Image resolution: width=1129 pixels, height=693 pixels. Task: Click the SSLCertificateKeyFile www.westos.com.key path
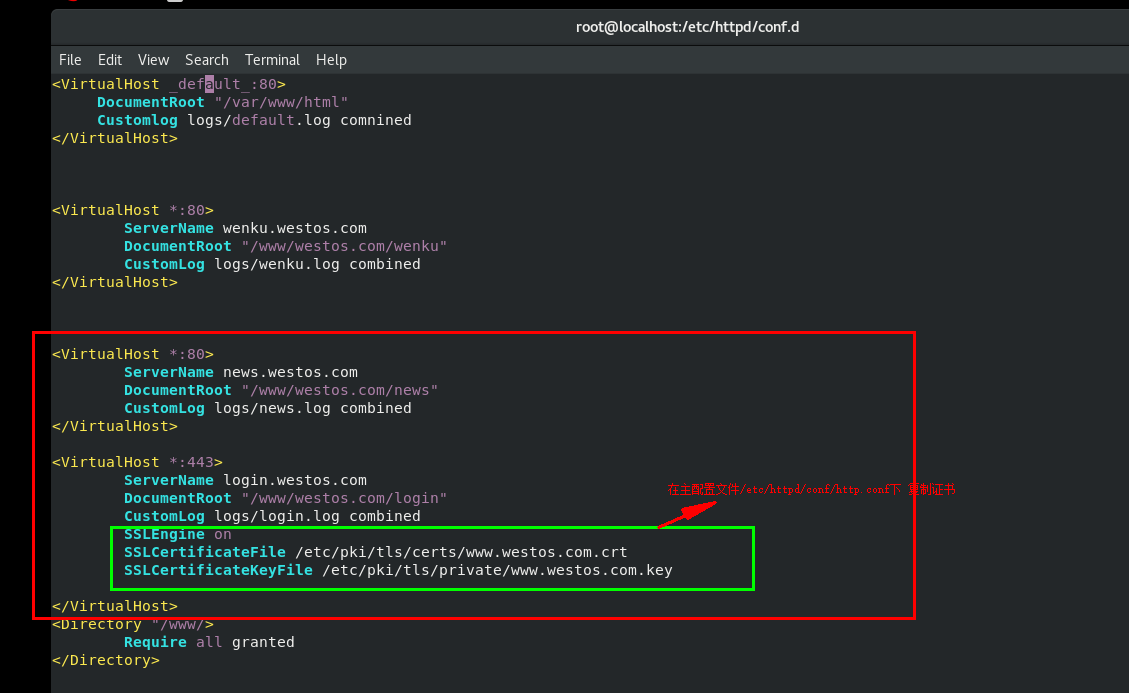click(x=498, y=571)
